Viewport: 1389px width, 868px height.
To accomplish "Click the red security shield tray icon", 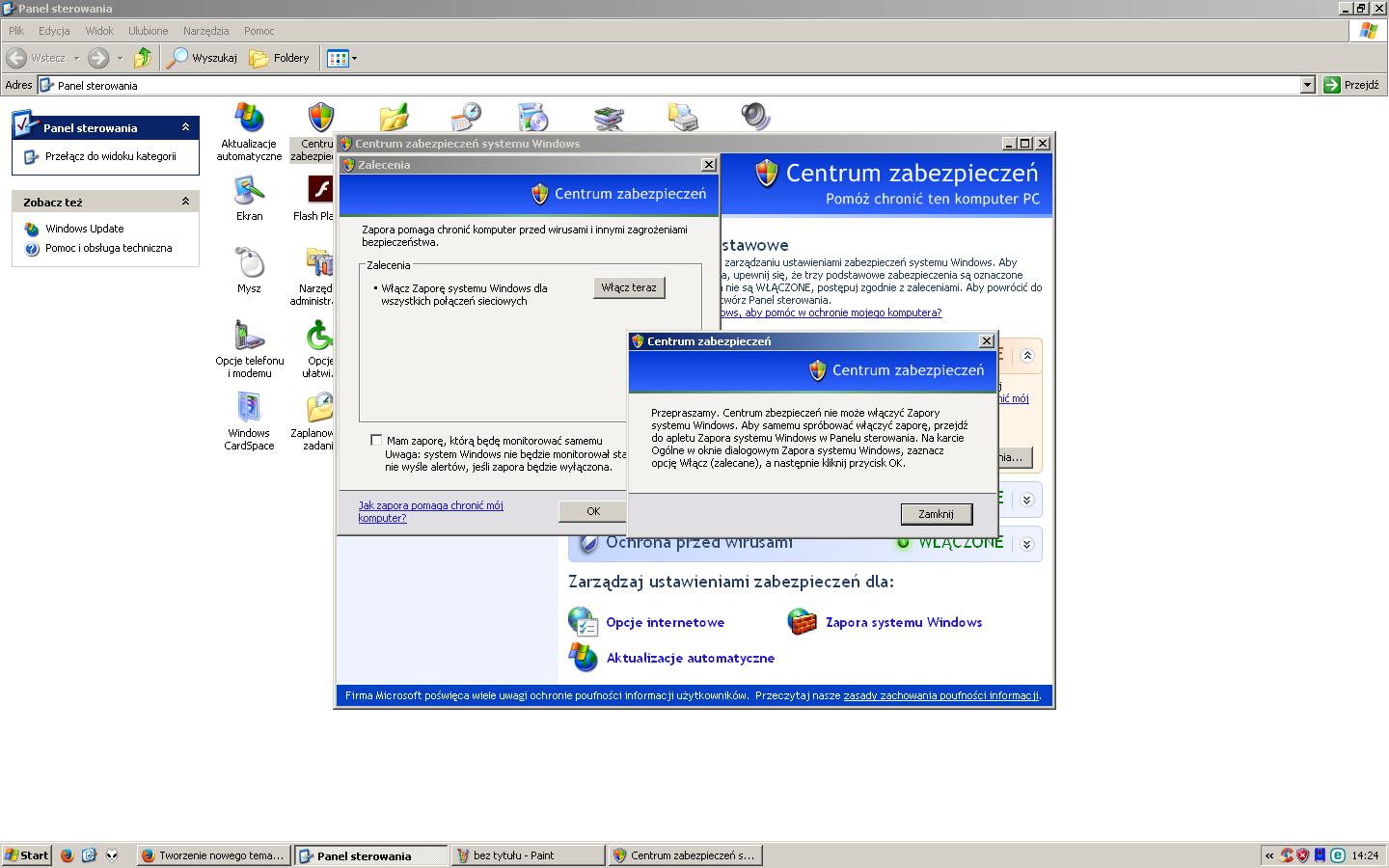I will (1303, 855).
